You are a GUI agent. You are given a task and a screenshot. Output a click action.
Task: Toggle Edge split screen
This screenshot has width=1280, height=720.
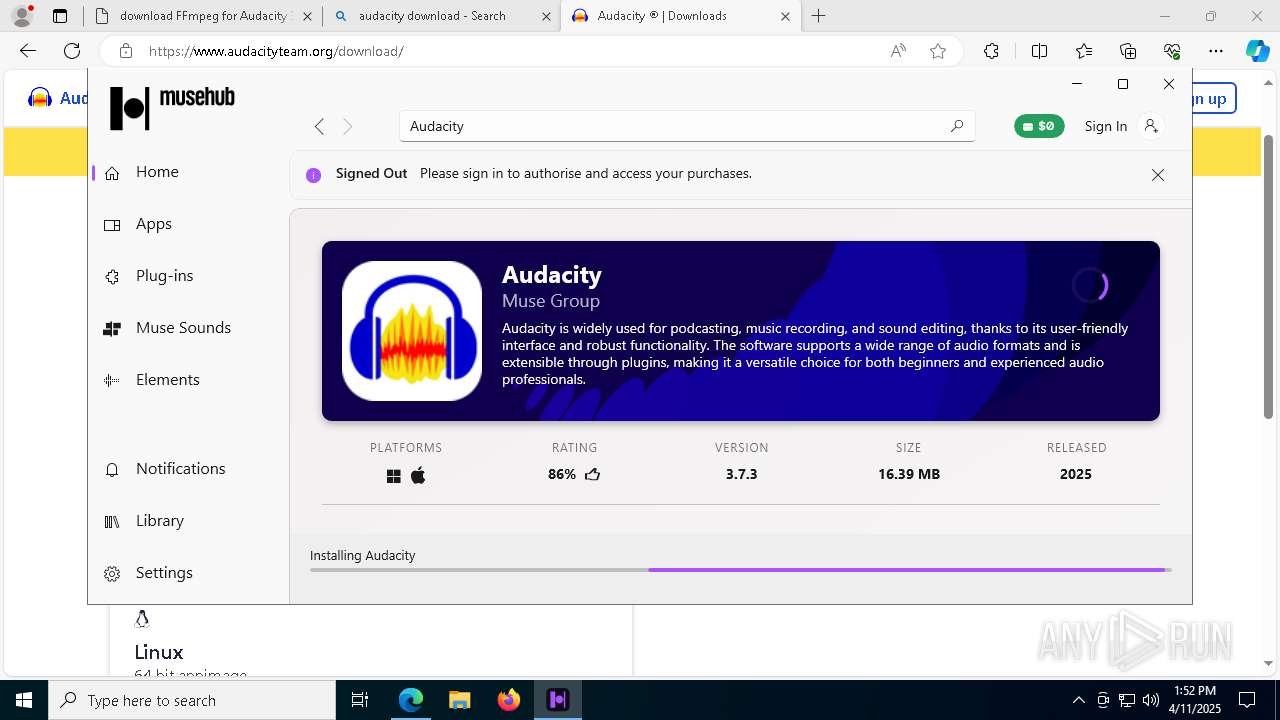click(1039, 51)
